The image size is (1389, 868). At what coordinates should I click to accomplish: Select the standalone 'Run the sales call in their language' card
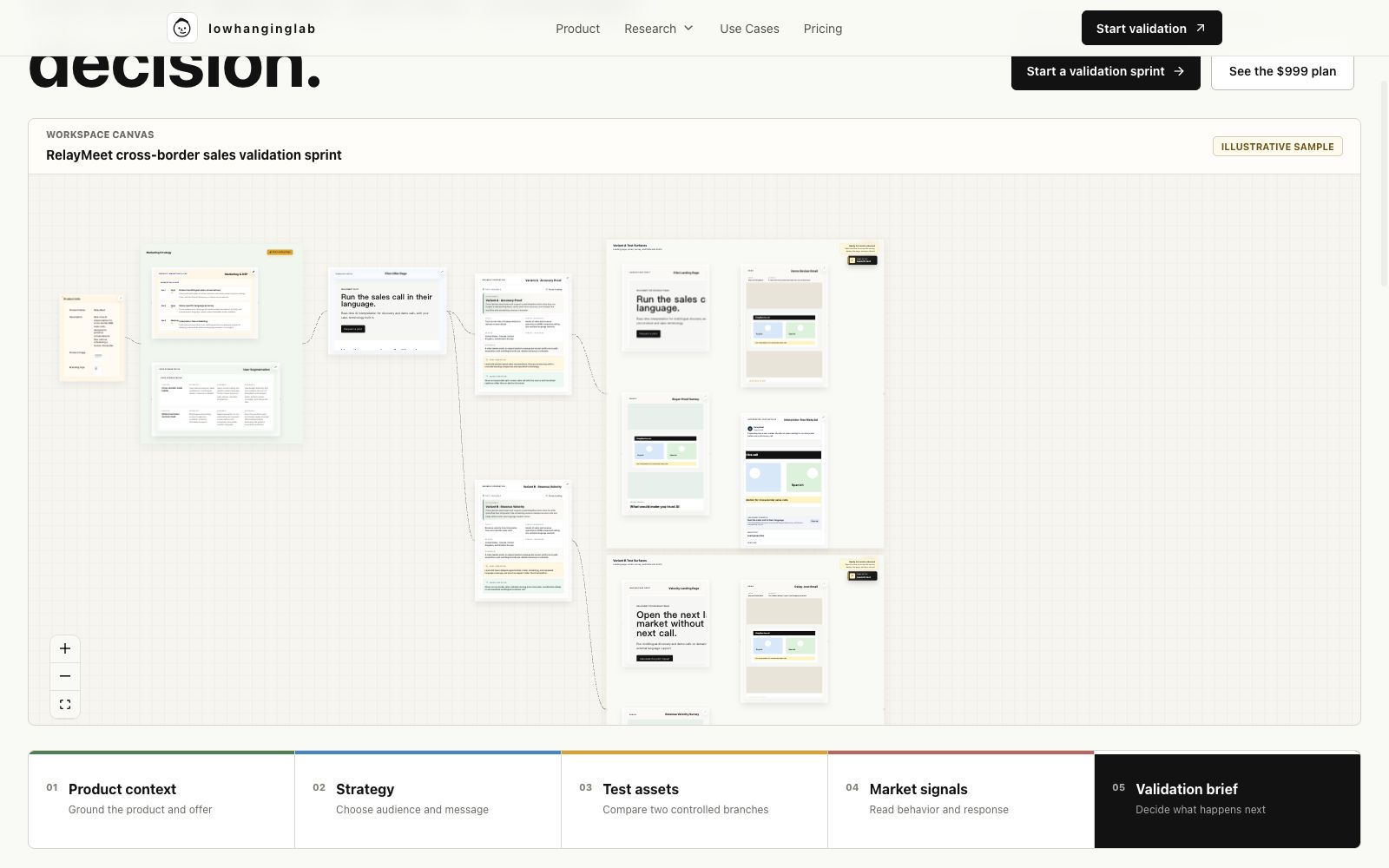point(387,311)
